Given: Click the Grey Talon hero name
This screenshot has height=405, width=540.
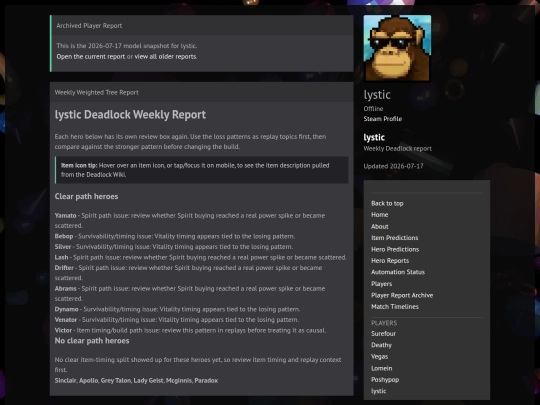Looking at the screenshot, I should click(116, 381).
